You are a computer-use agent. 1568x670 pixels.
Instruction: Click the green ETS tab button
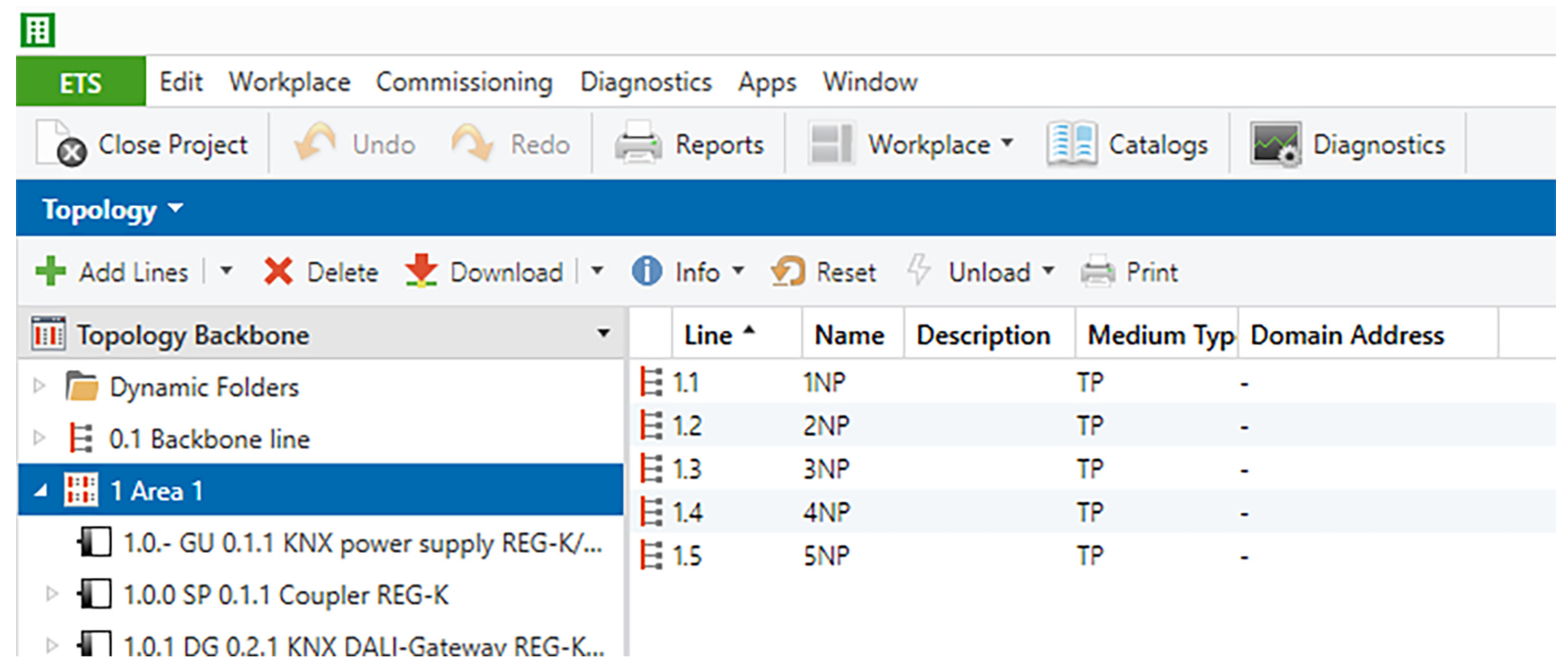pyautogui.click(x=81, y=82)
